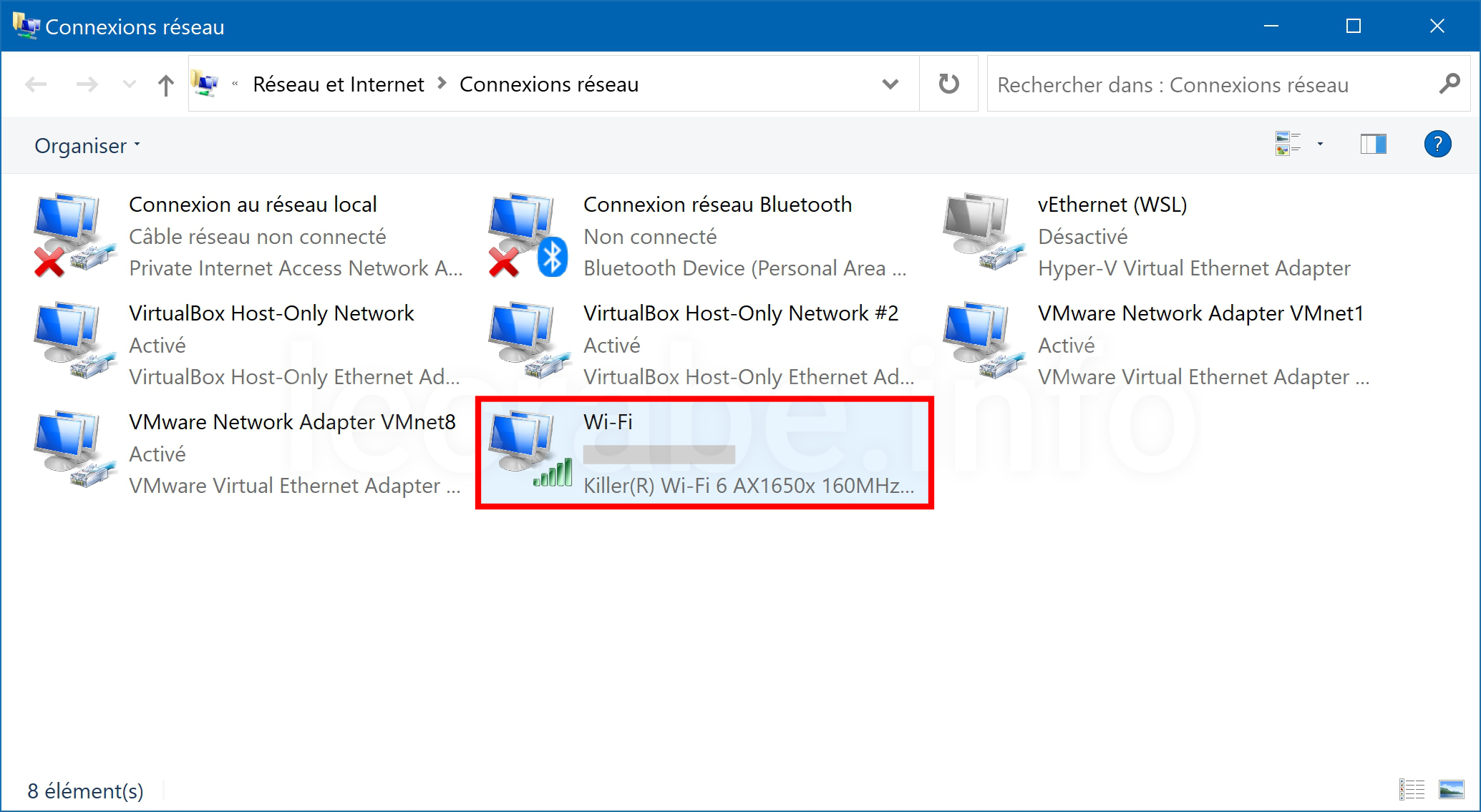The height and width of the screenshot is (812, 1481).
Task: Minimize the Connexions réseau window
Action: [x=1271, y=26]
